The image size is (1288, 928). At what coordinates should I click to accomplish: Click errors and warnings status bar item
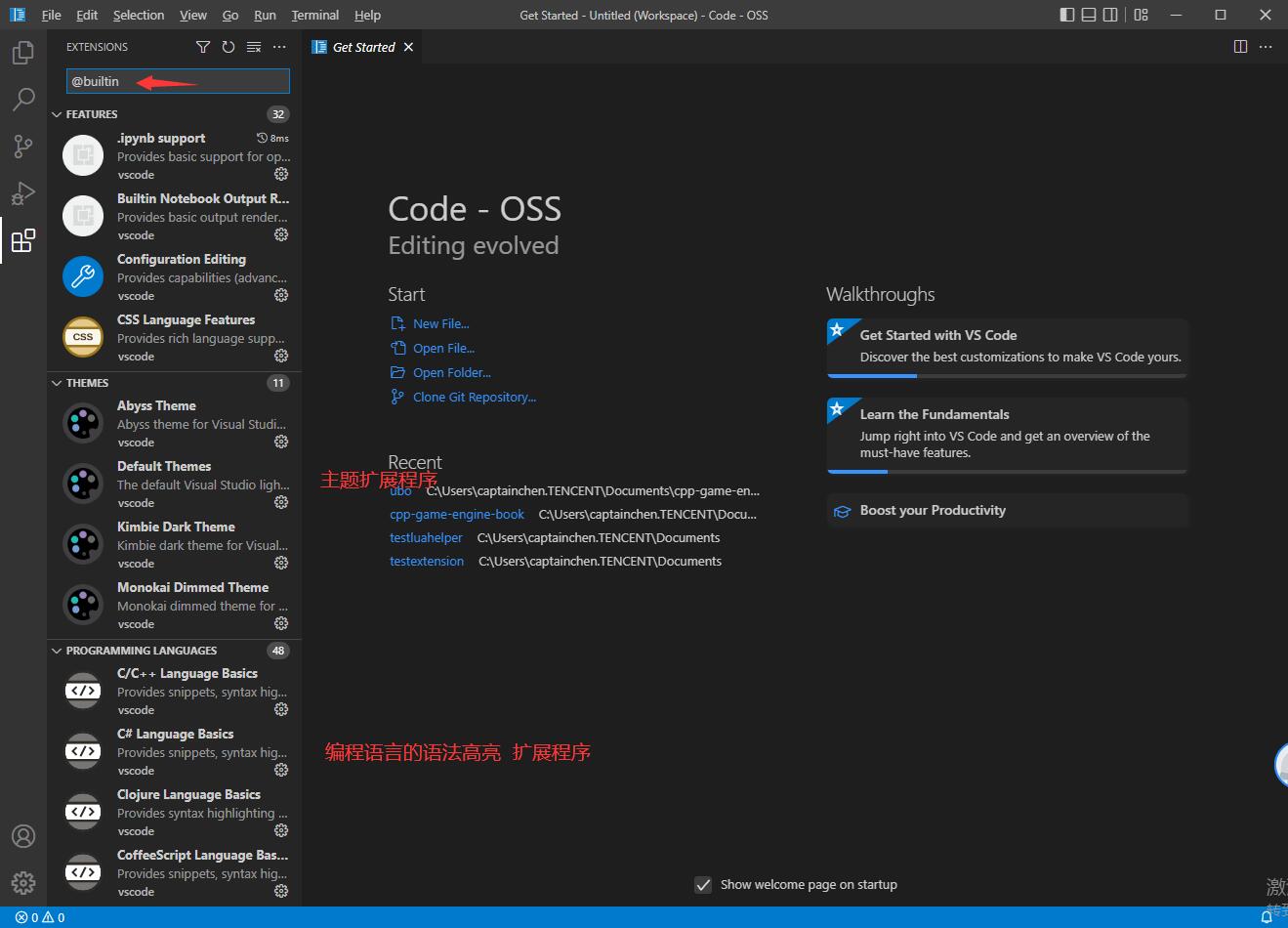40,917
